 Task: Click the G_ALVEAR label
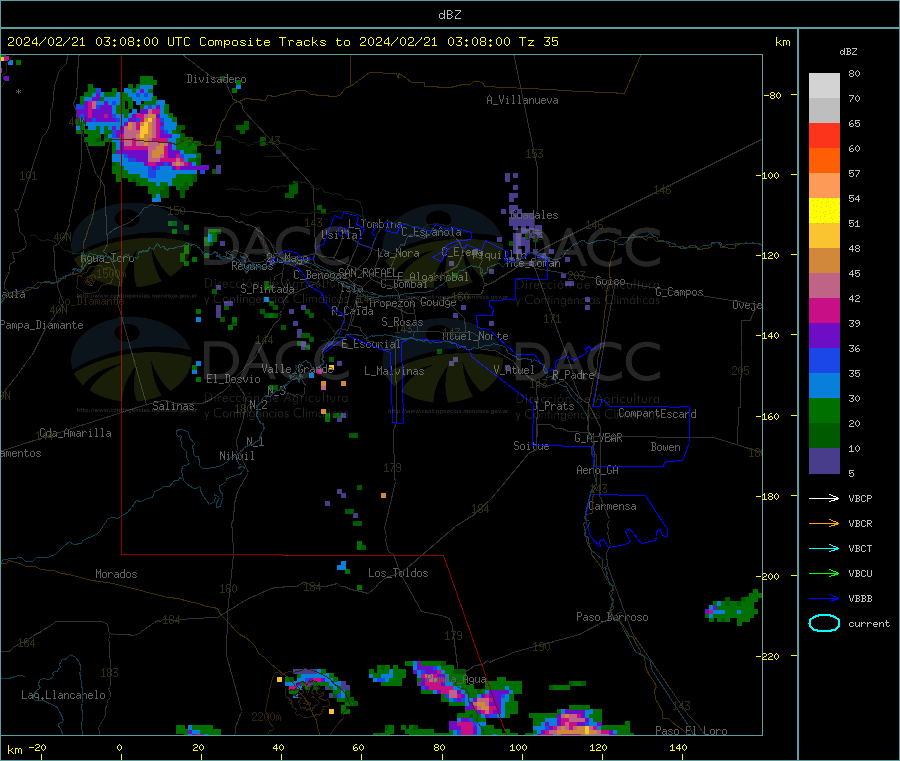tap(598, 438)
